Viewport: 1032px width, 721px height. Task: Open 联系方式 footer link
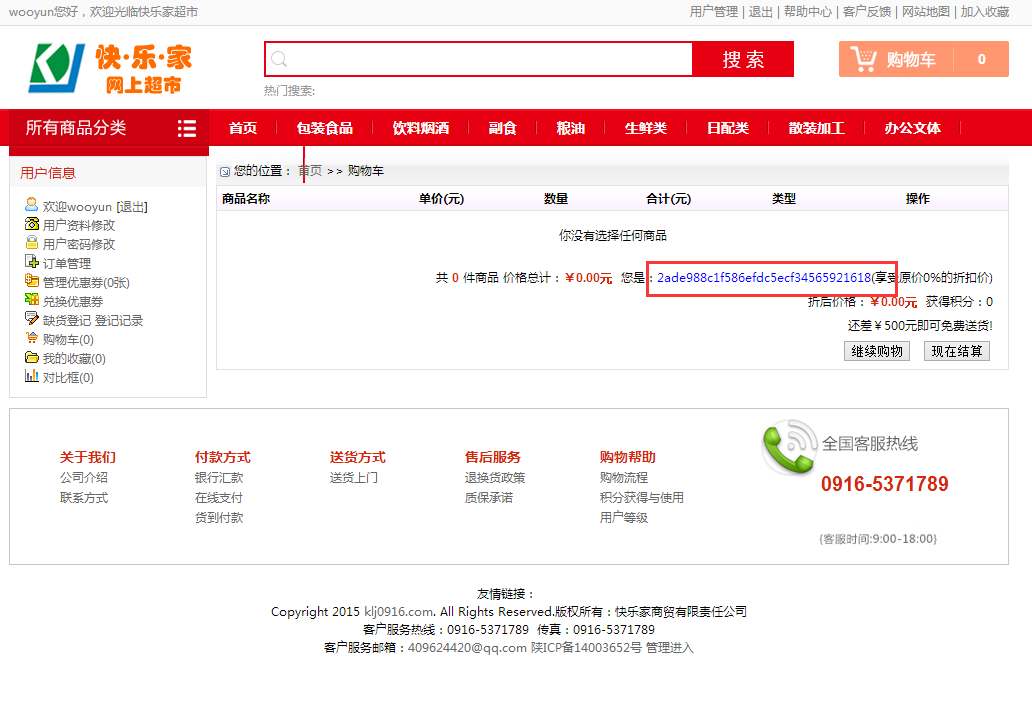tap(84, 498)
